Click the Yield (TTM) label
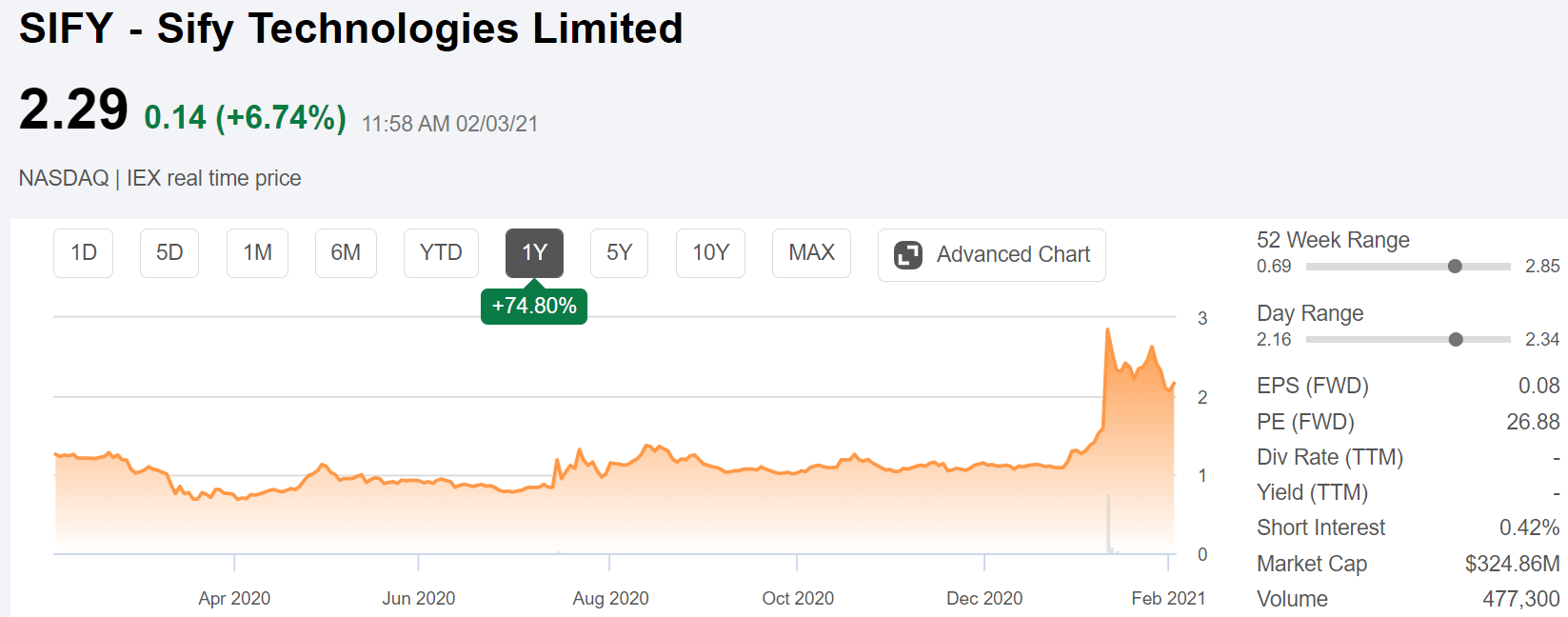This screenshot has width=1568, height=617. point(1312,492)
